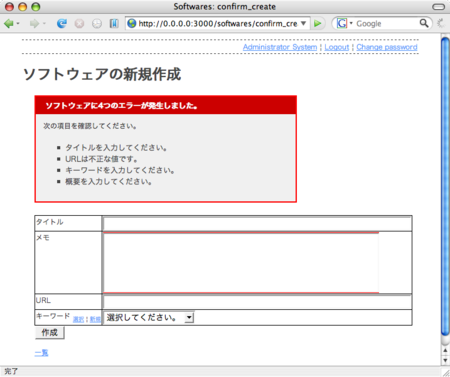Image resolution: width=450 pixels, height=377 pixels.
Task: Open the Bookmarks icon in the toolbar
Action: tap(114, 24)
